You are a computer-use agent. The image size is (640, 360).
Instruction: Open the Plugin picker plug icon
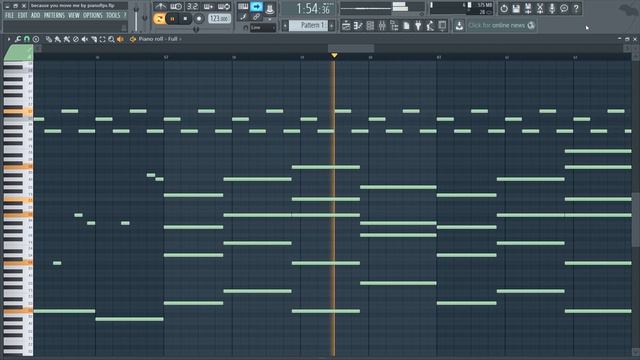(x=418, y=26)
